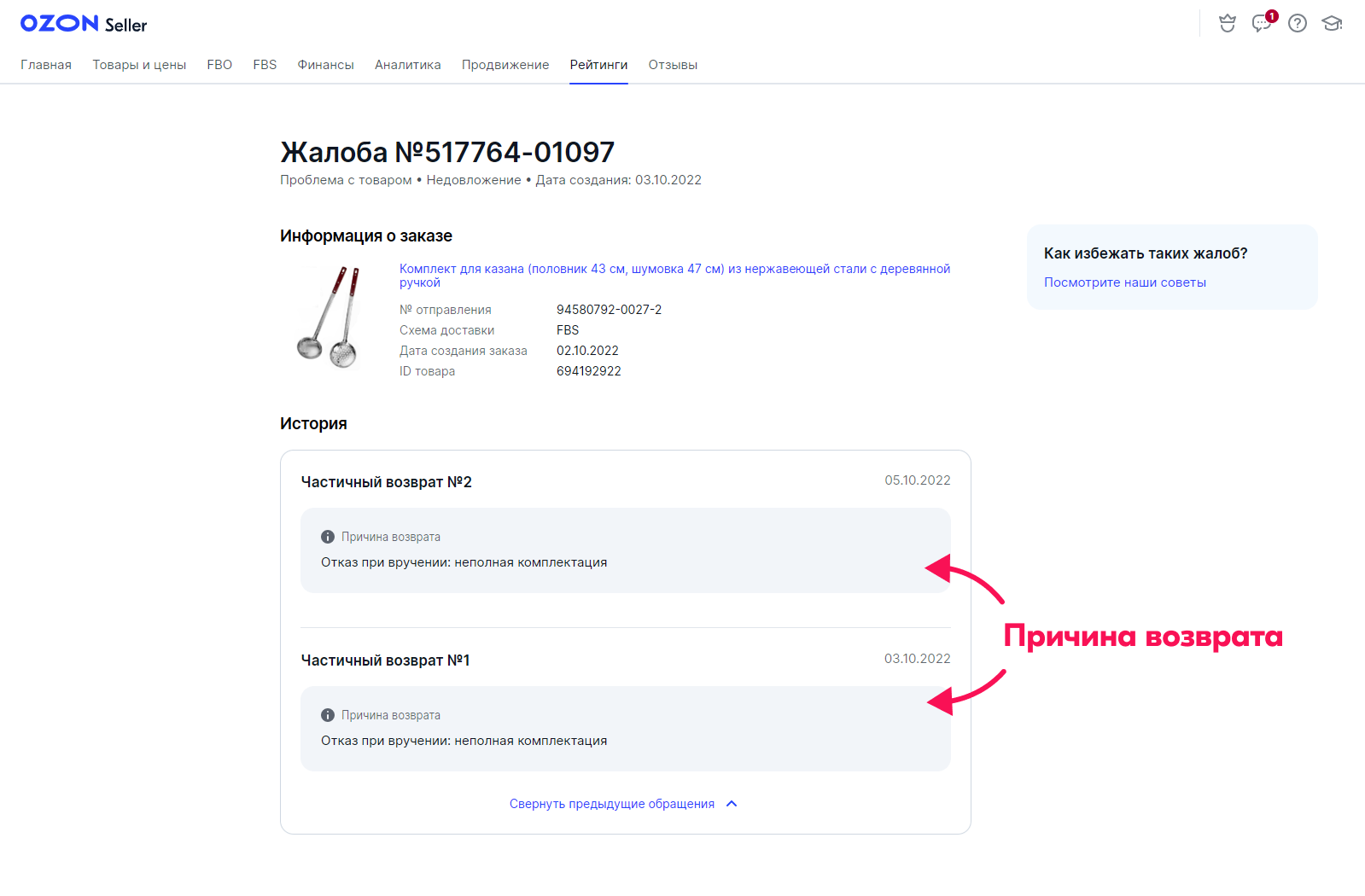1365x896 pixels.
Task: Open the premium crown icon
Action: [x=1227, y=24]
